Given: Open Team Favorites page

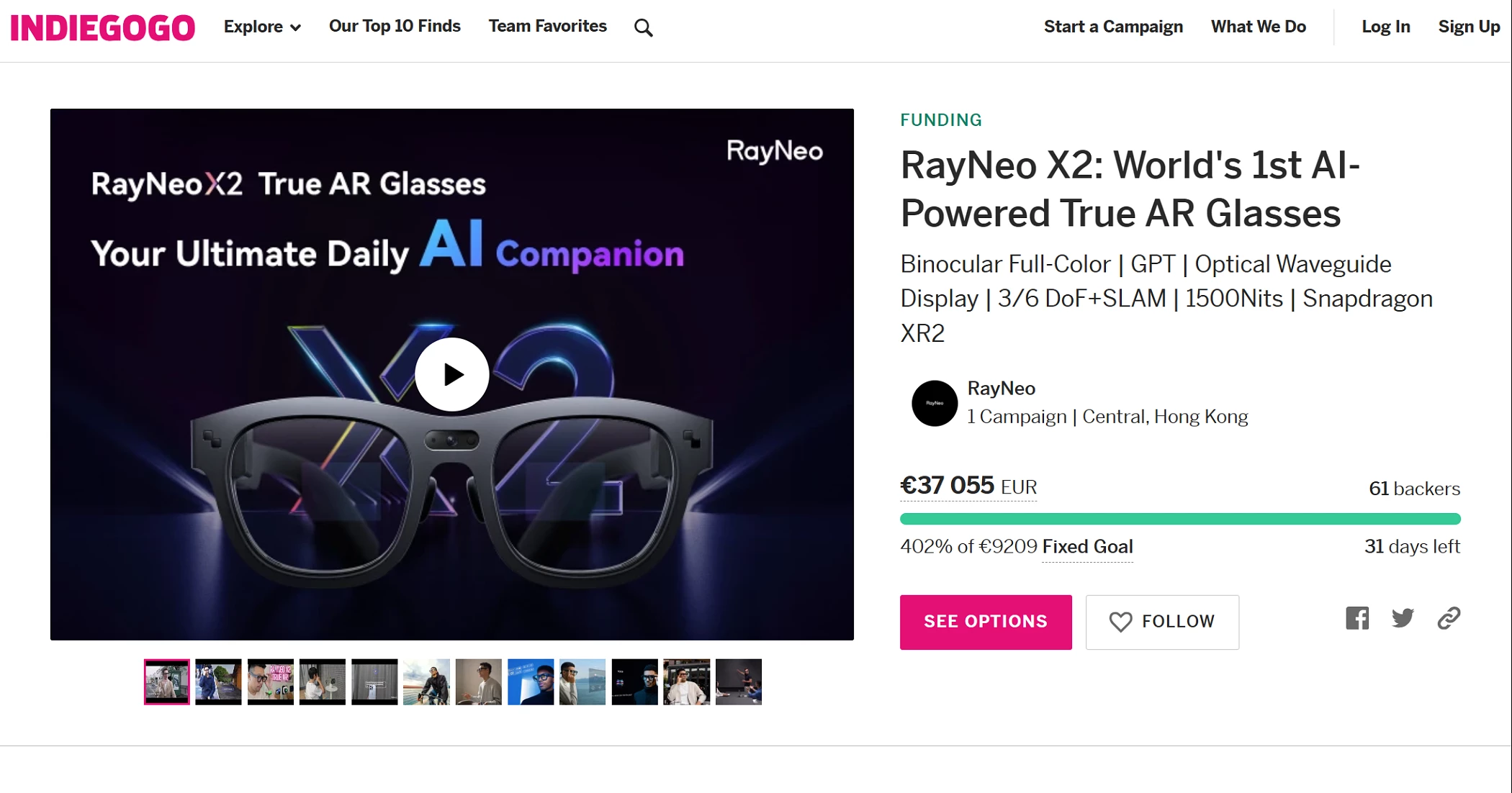Looking at the screenshot, I should (x=547, y=27).
